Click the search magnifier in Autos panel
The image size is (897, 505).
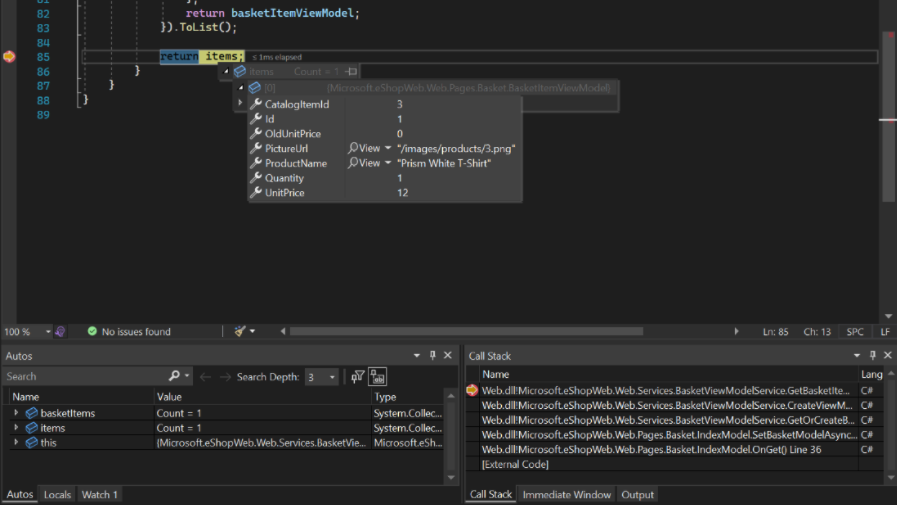[x=174, y=377]
